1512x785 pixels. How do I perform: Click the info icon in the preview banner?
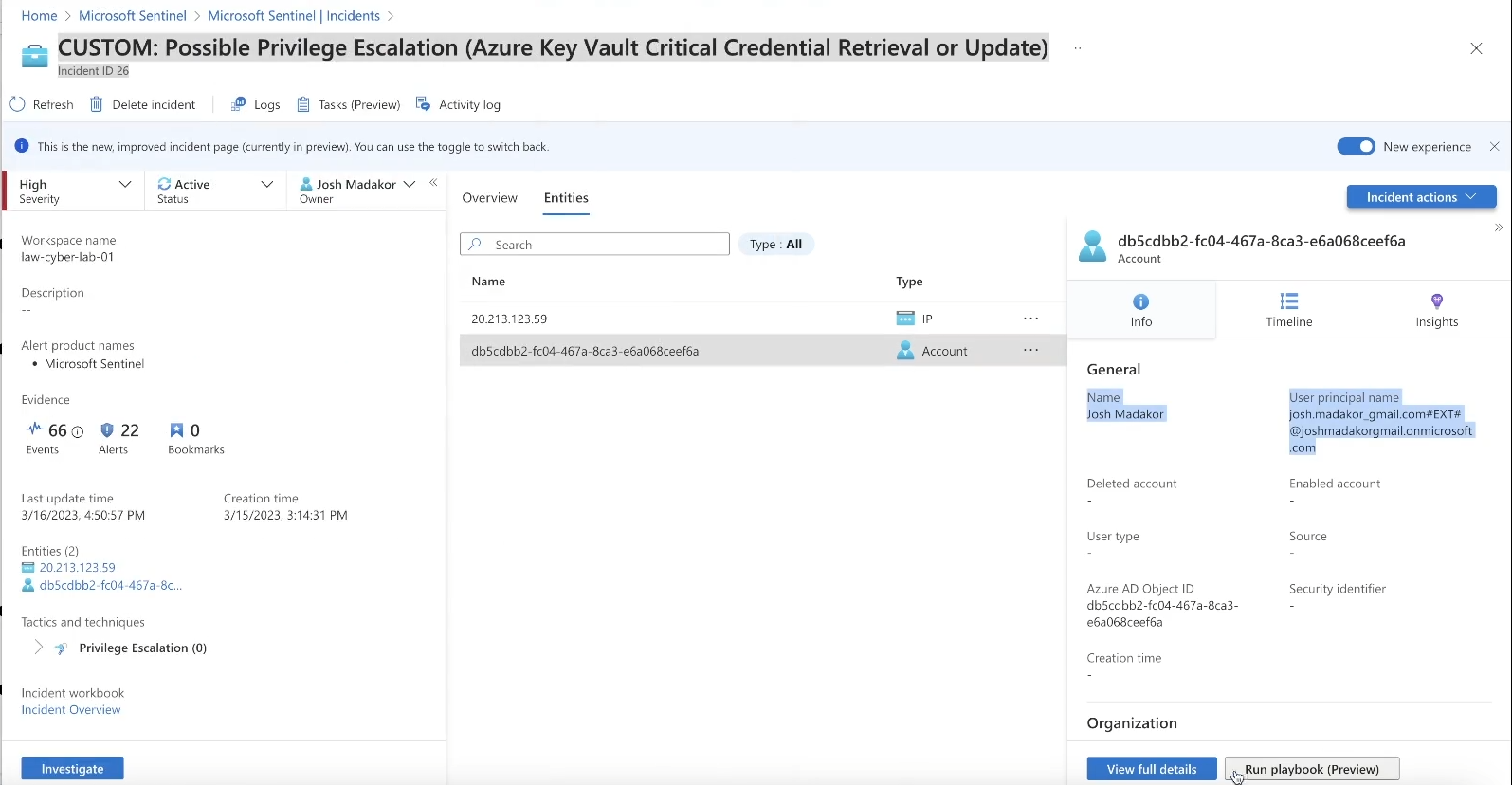22,146
